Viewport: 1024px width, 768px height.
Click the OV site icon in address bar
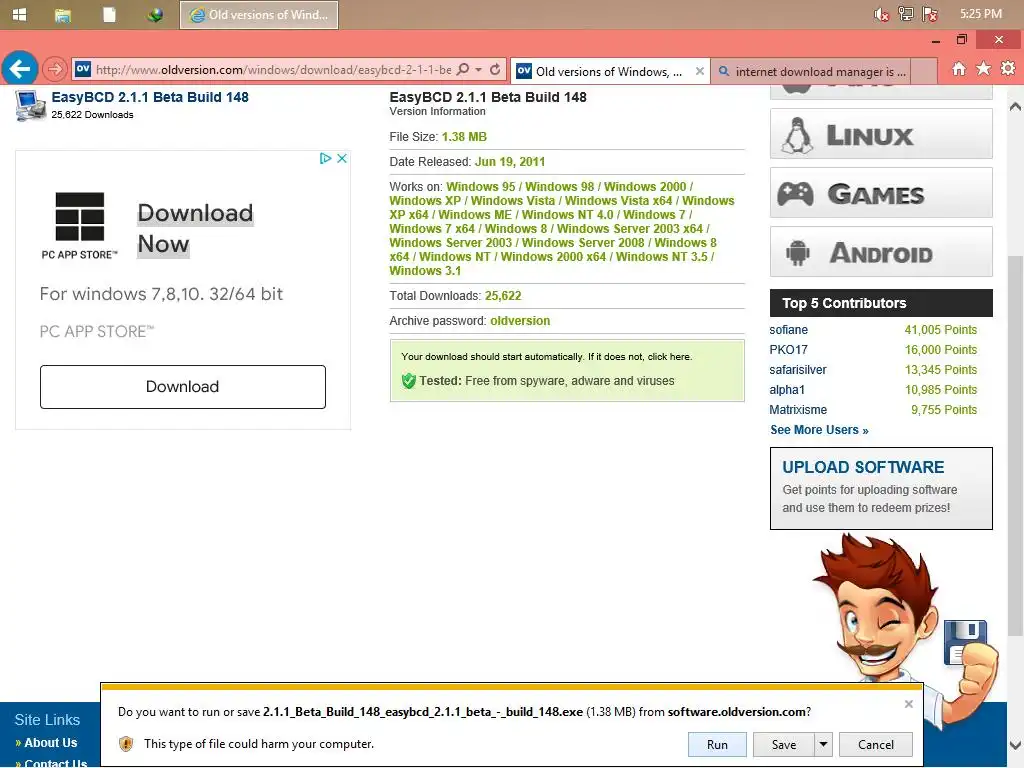click(83, 69)
